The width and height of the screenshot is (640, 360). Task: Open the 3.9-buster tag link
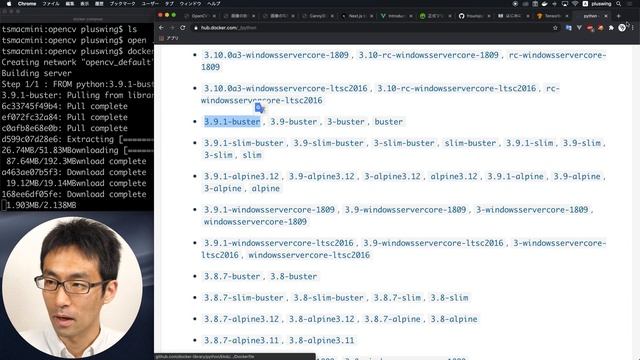click(293, 122)
